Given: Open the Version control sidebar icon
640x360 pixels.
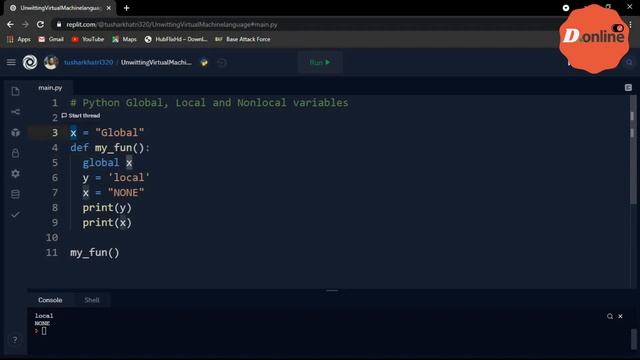Looking at the screenshot, I should coord(16,112).
